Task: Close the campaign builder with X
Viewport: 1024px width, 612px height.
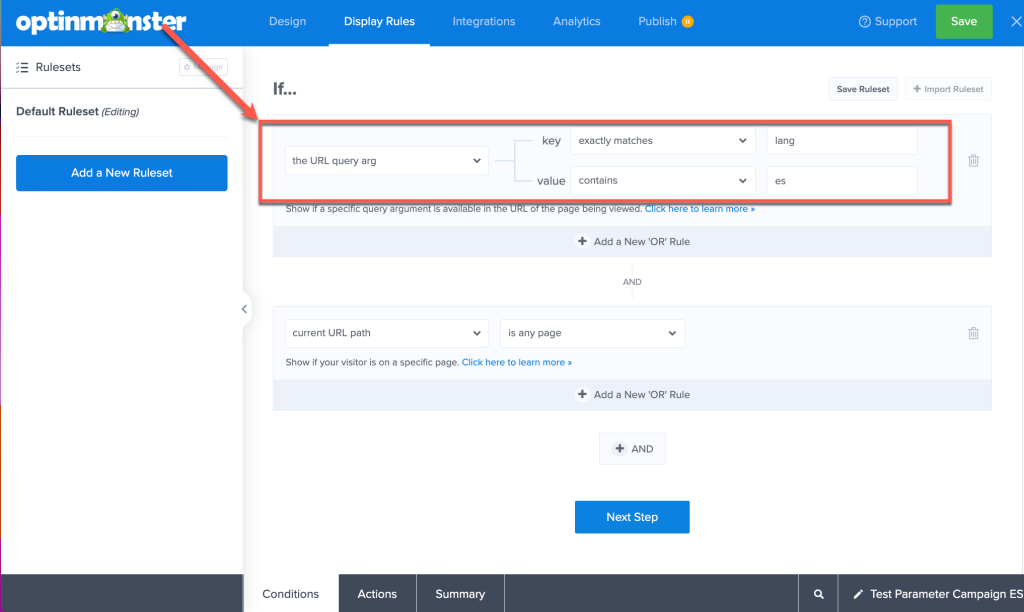Action: pos(1016,22)
